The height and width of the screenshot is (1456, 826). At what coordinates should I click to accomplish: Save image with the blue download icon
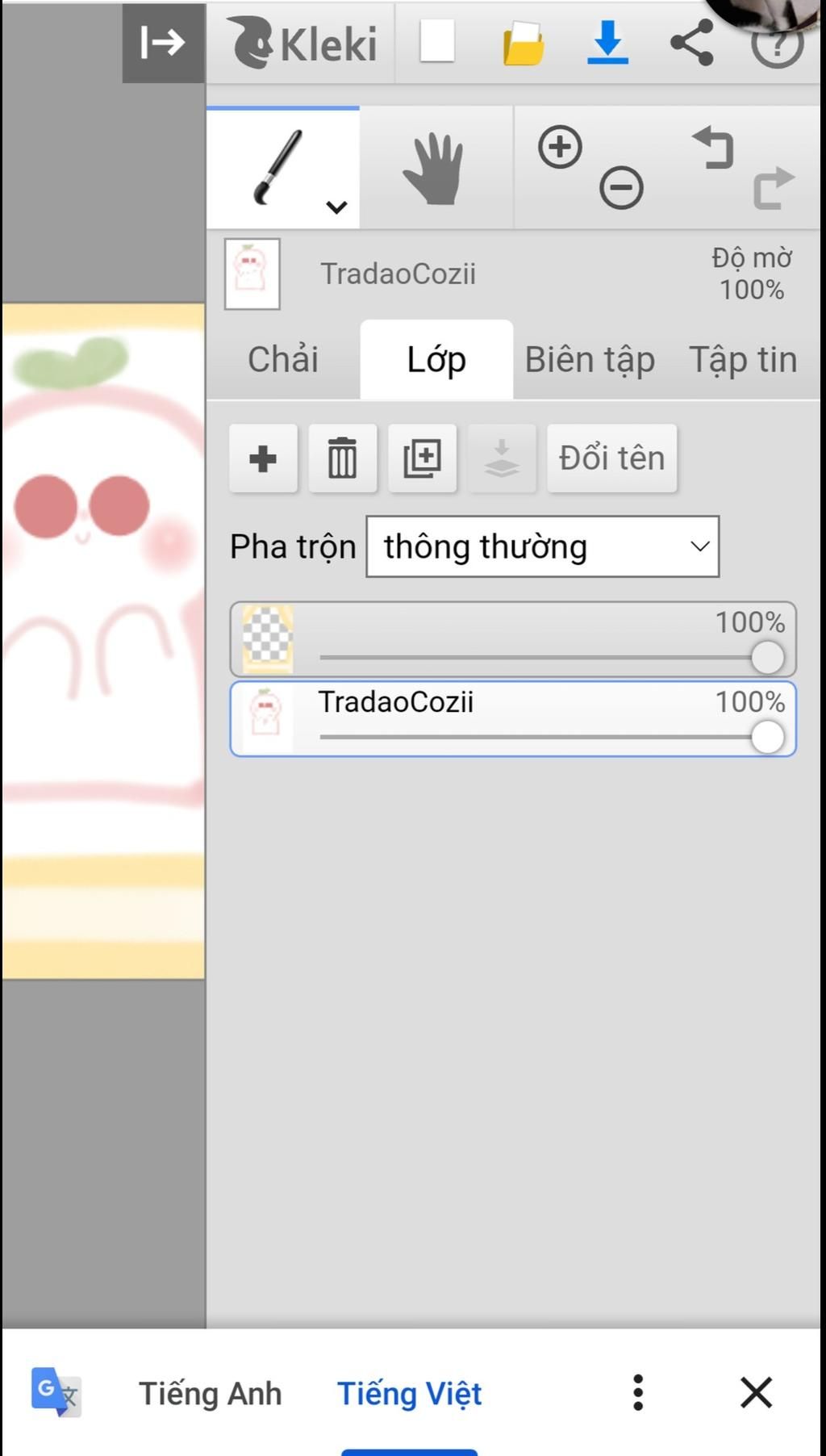point(607,42)
